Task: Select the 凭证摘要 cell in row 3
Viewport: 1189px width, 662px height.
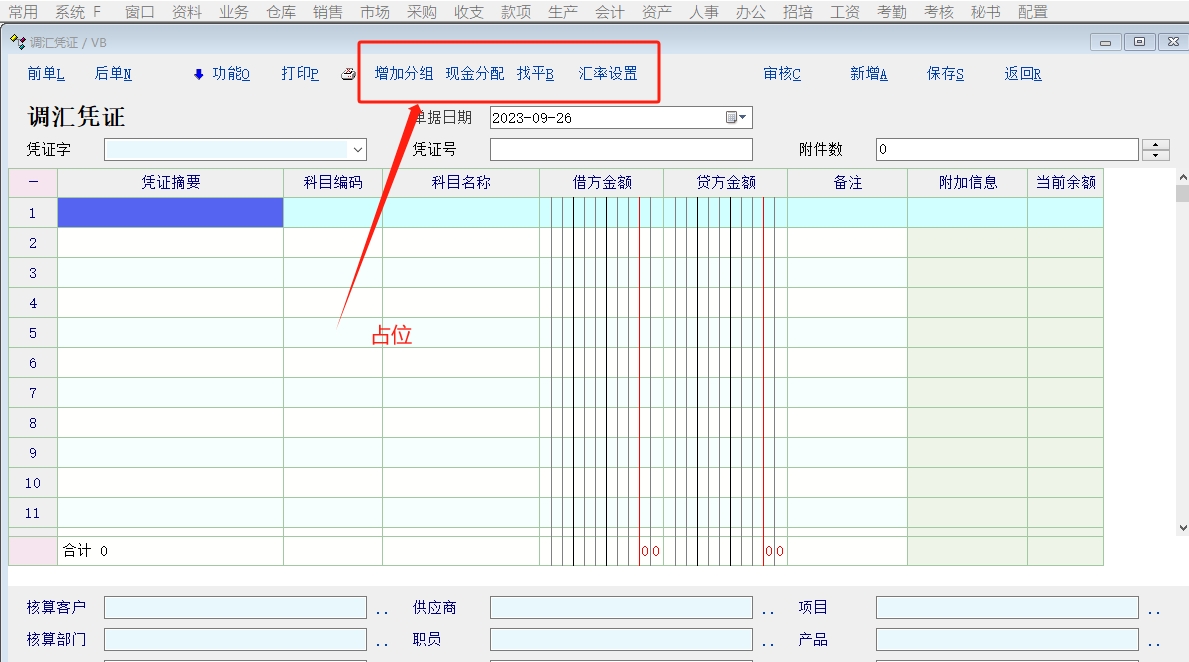Action: pyautogui.click(x=170, y=273)
